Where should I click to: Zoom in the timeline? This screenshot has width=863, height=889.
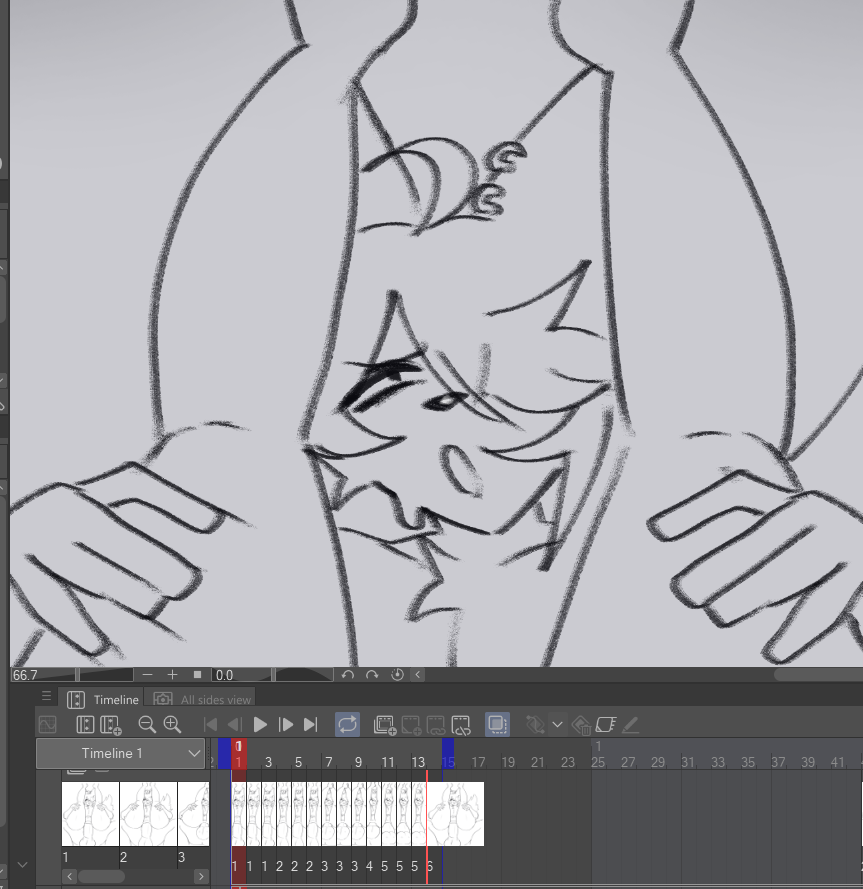(172, 725)
